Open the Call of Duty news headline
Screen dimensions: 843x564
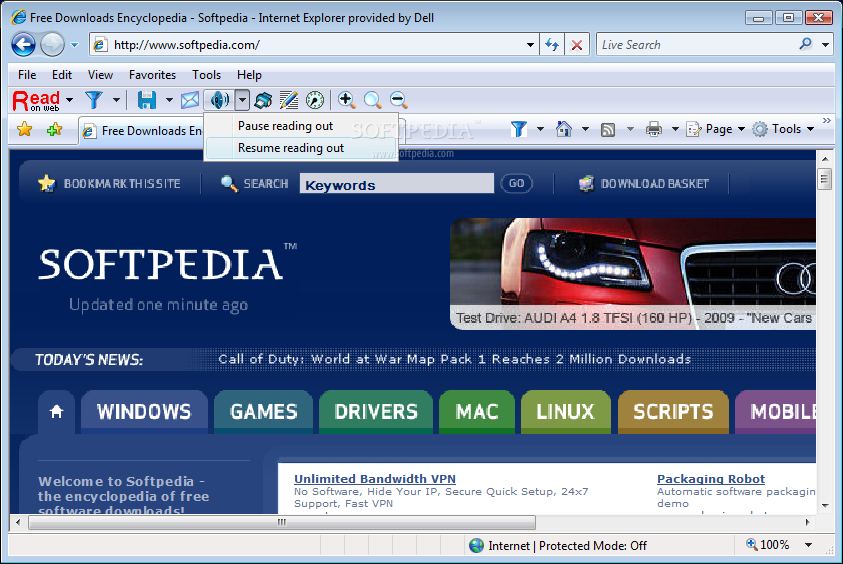454,359
